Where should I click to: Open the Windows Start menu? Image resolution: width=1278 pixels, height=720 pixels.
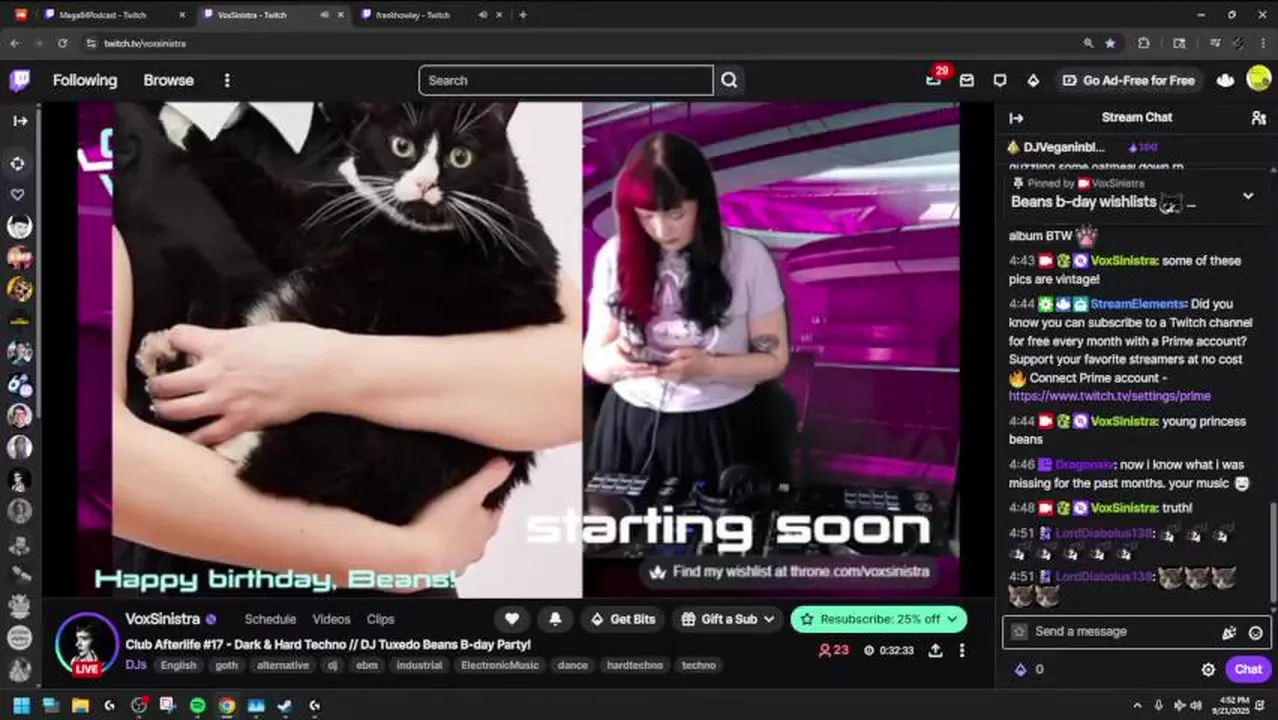point(21,705)
